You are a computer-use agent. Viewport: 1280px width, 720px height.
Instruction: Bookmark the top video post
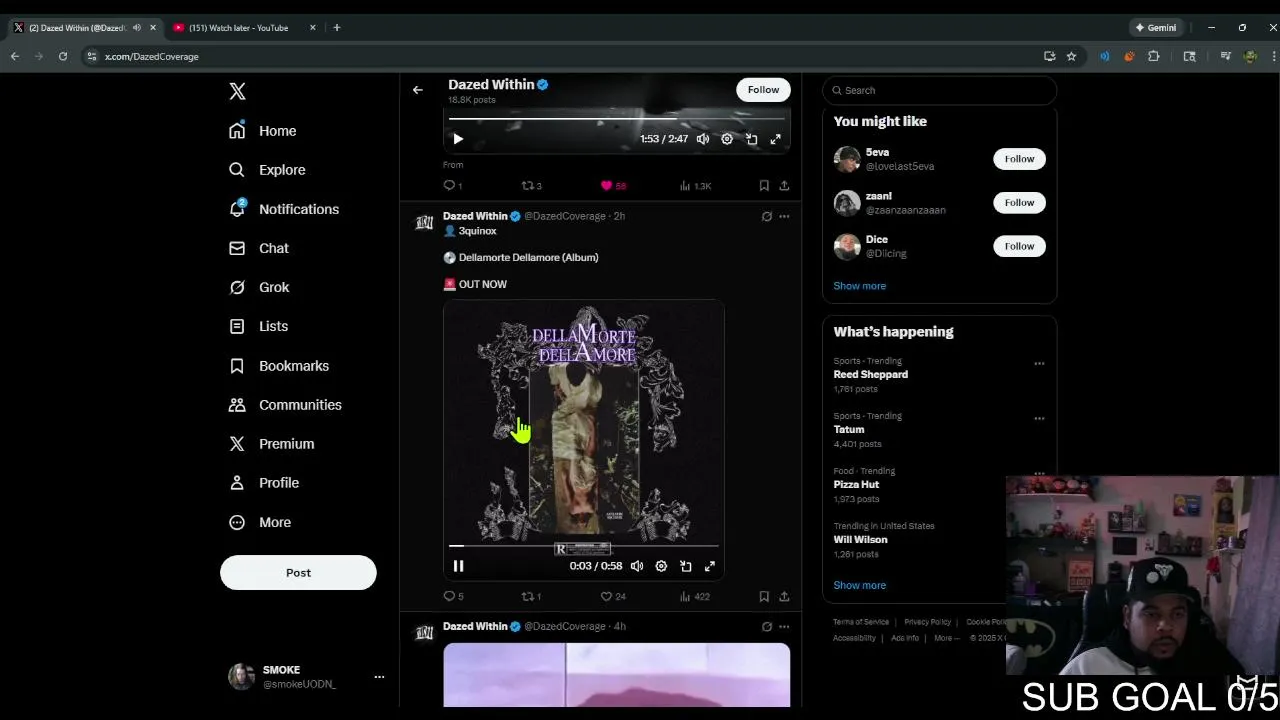pyautogui.click(x=764, y=185)
